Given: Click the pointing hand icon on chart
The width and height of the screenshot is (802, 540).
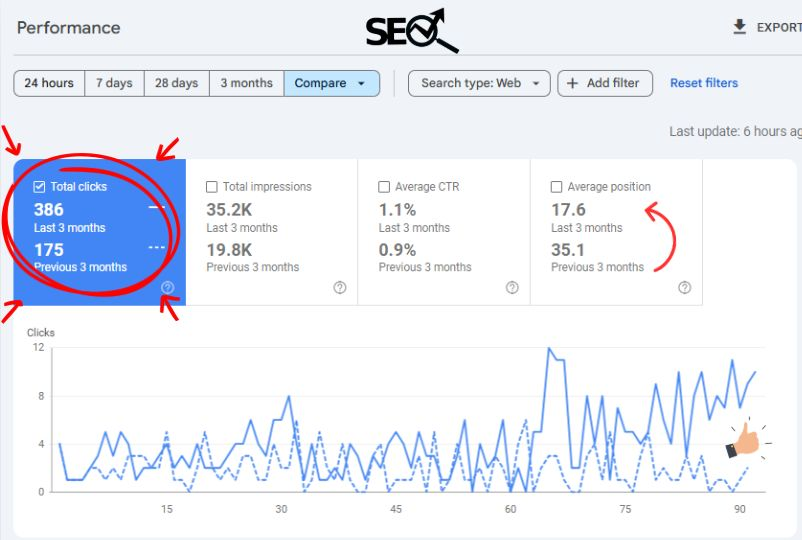Looking at the screenshot, I should [743, 440].
